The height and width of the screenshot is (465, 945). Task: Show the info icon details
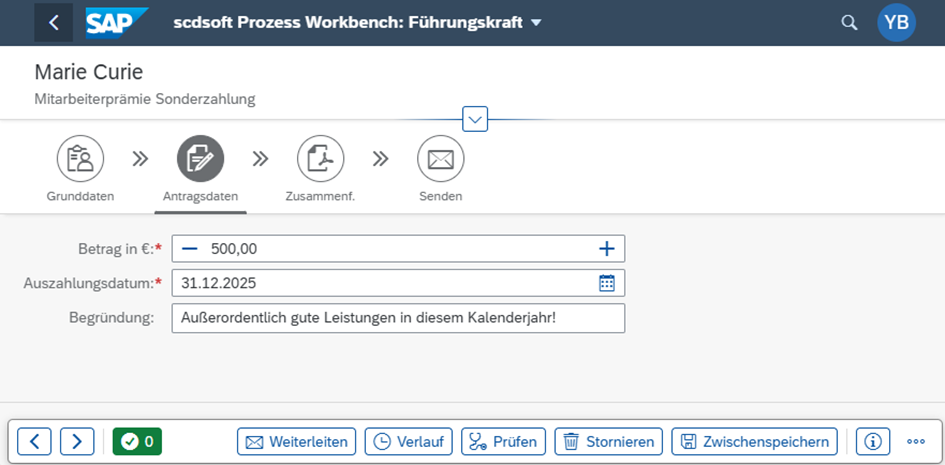point(873,441)
